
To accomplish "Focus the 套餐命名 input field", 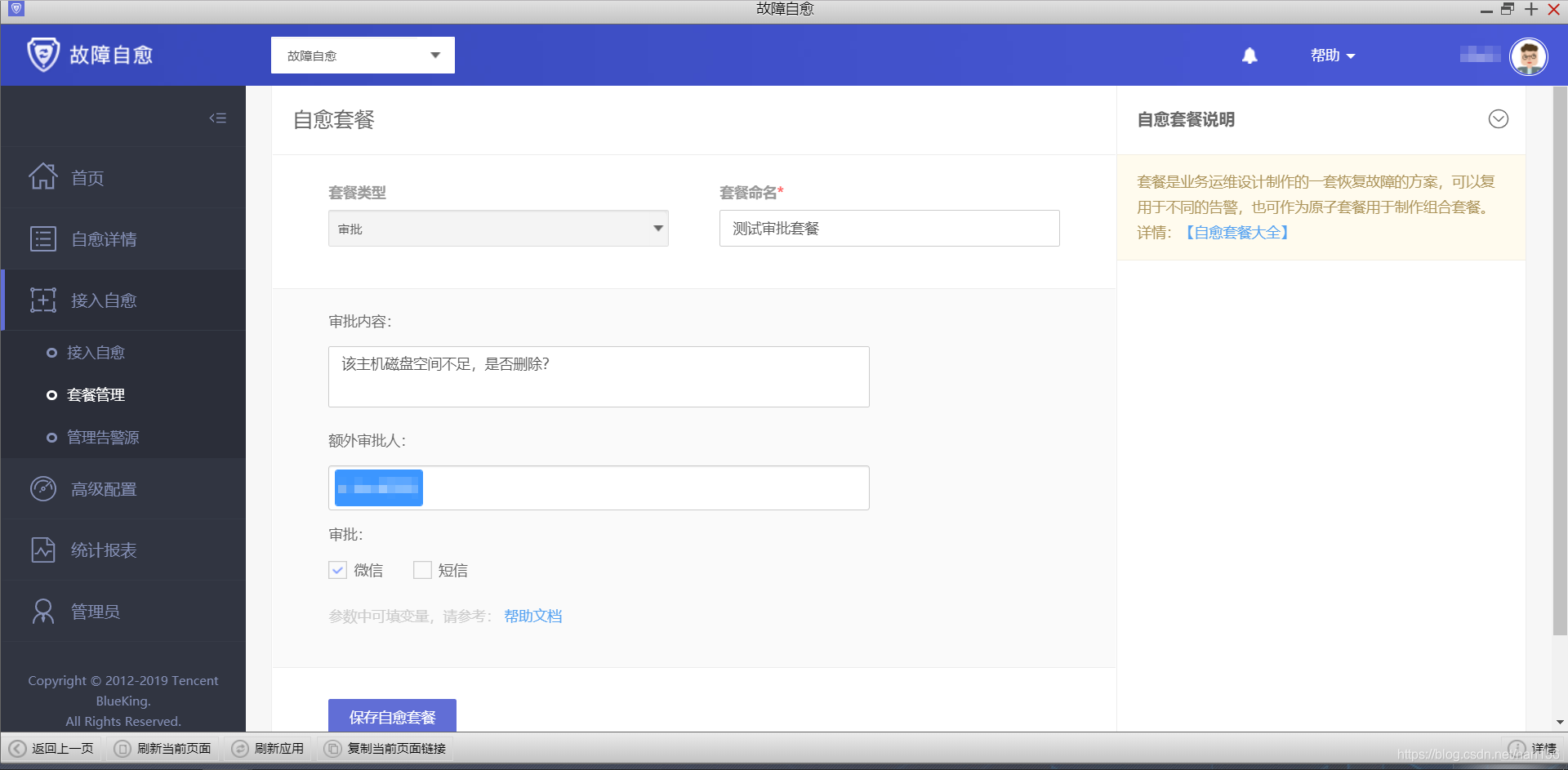I will [x=889, y=229].
